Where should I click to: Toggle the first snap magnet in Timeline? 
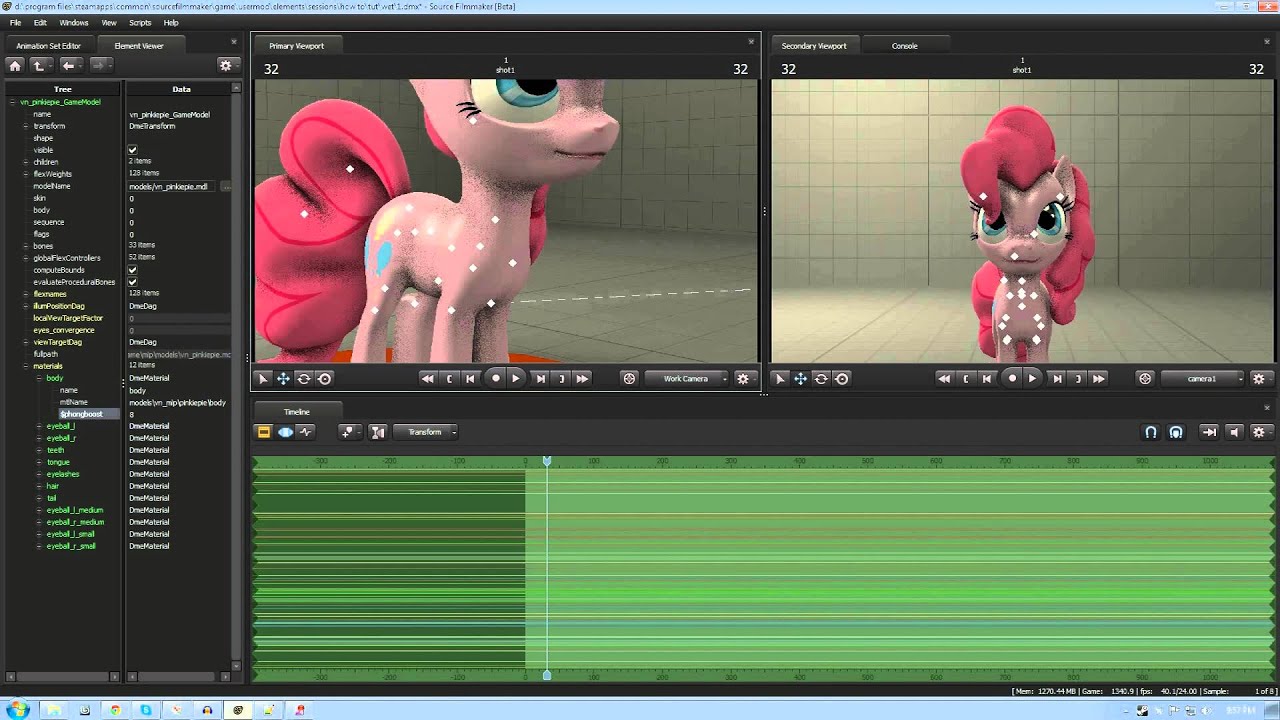pos(1151,432)
